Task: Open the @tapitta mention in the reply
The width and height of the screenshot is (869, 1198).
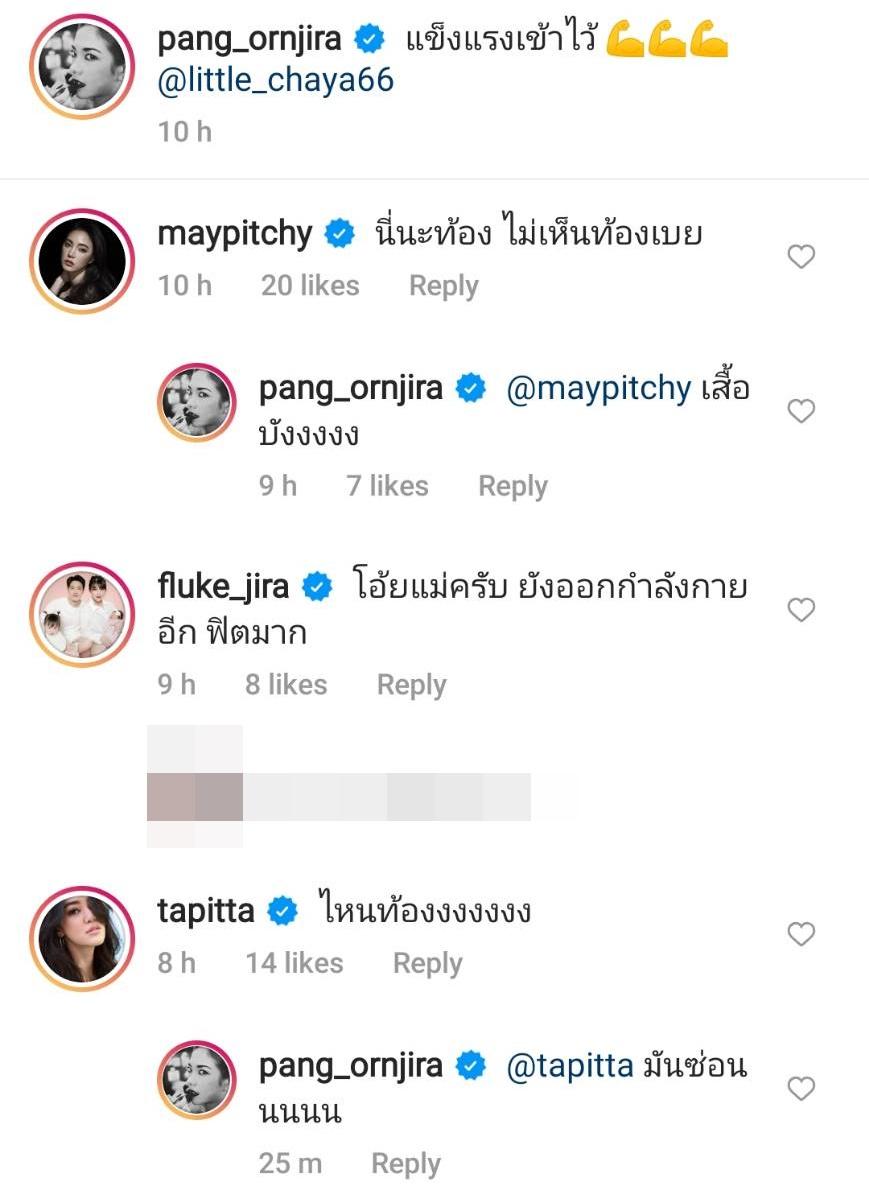Action: tap(570, 1066)
